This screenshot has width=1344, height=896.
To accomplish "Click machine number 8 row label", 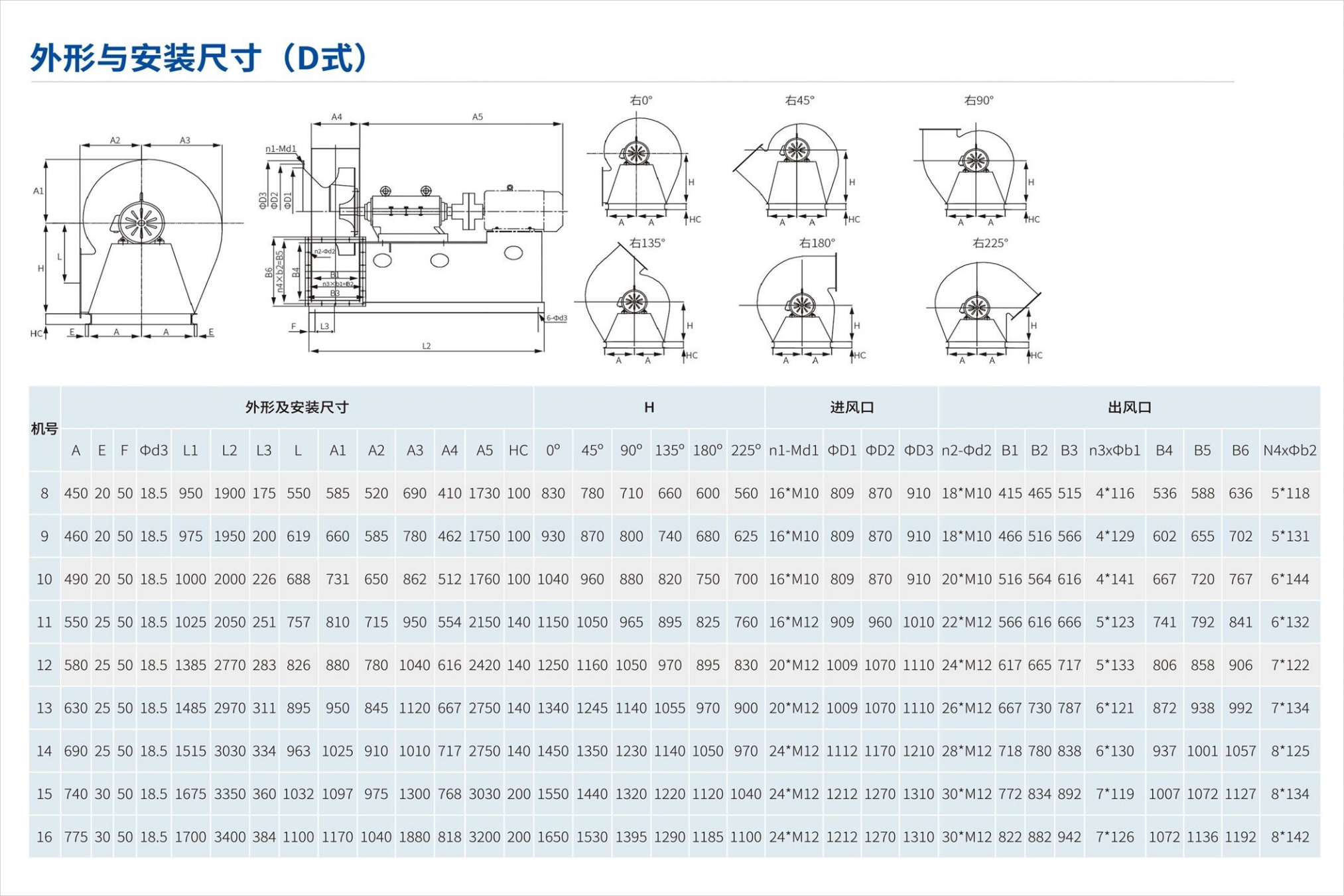I will tap(44, 493).
